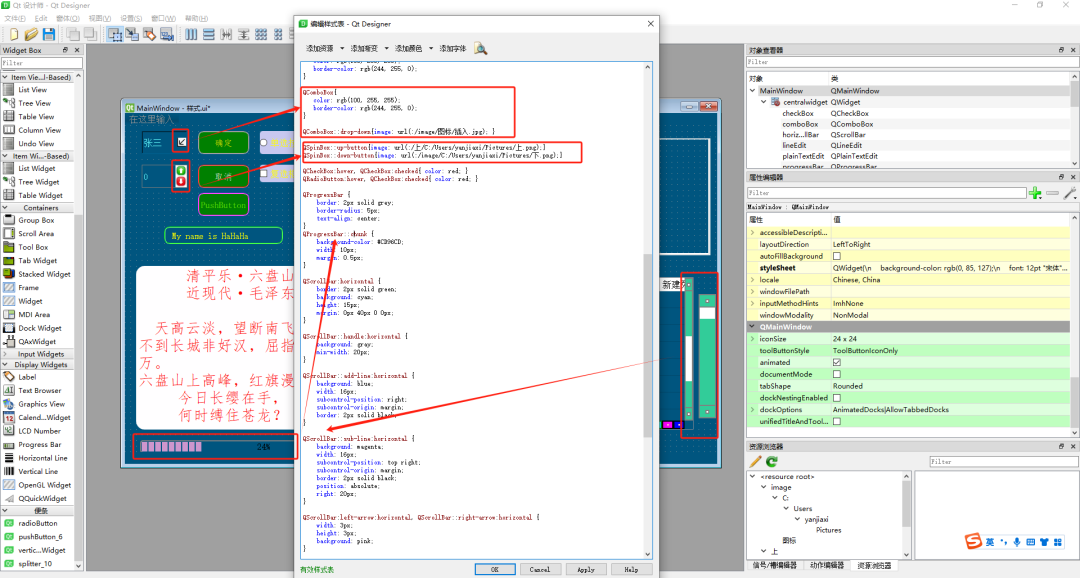Toggle the dockNestingEnabled property checkbox
Screen dimensions: 1080x578
(837, 398)
